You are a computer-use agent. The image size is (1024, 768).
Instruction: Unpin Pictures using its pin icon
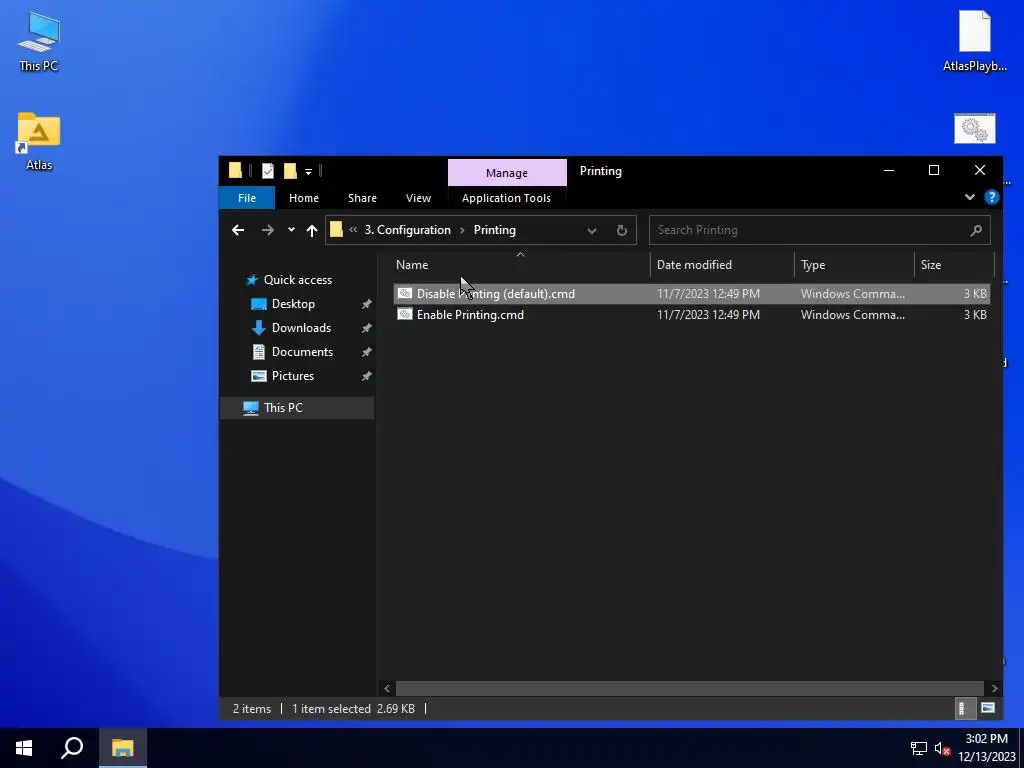pyautogui.click(x=366, y=377)
